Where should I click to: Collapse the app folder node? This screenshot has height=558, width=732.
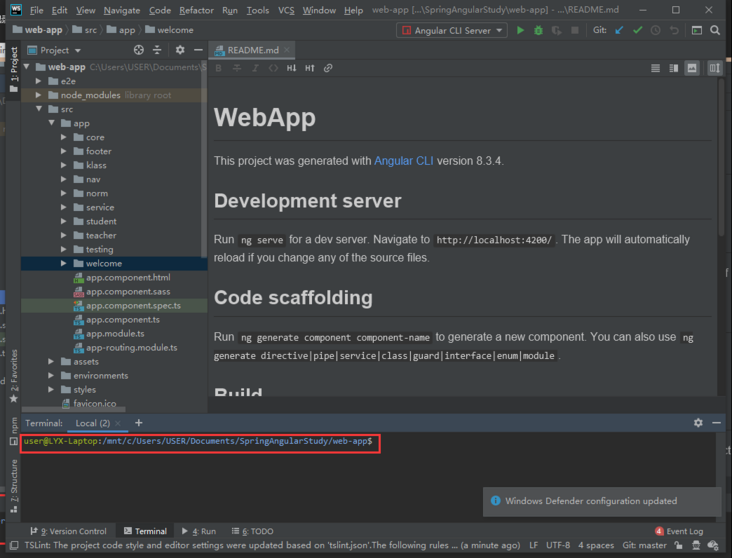[52, 124]
